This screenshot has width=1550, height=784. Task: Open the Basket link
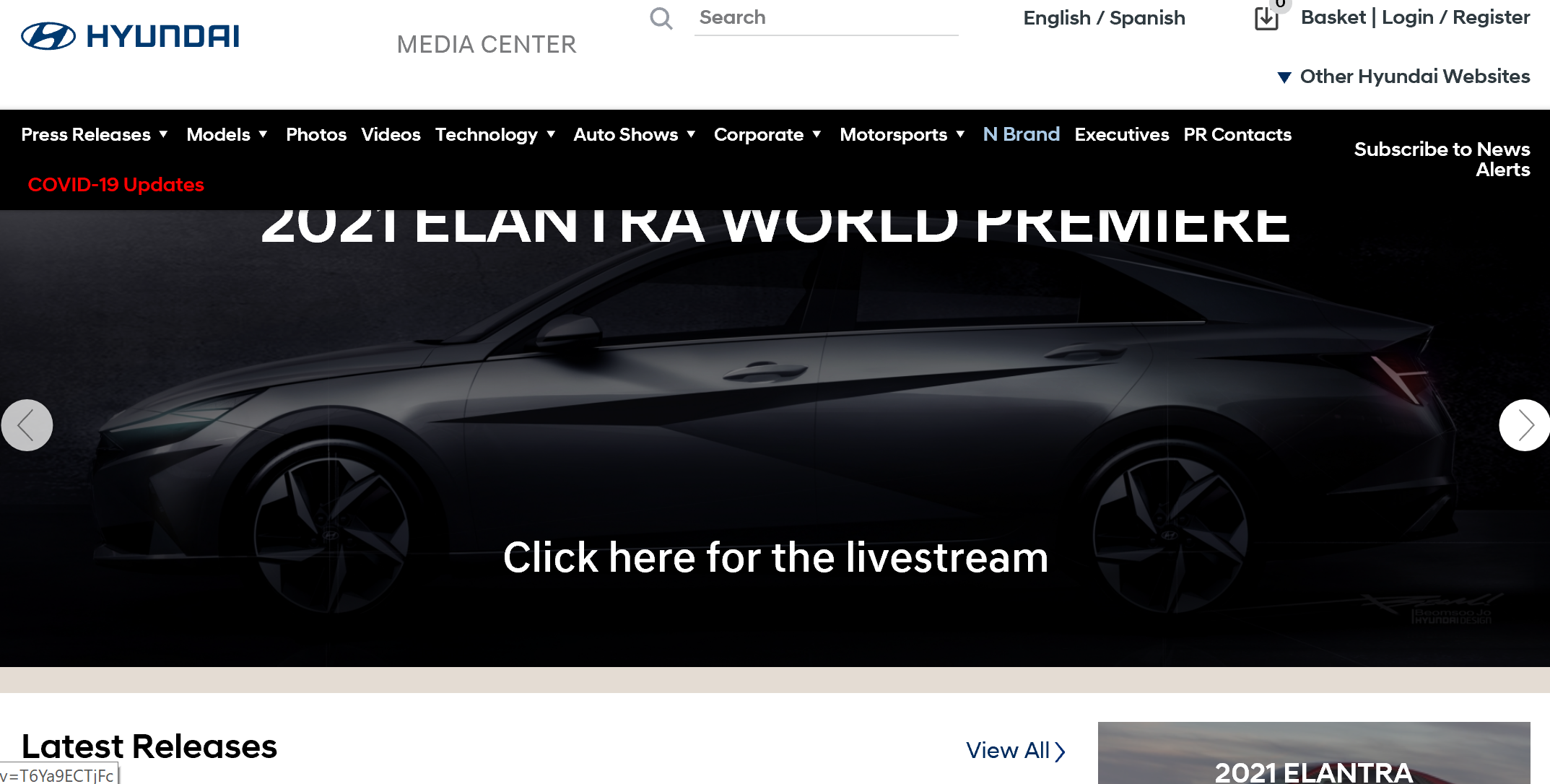tap(1333, 17)
